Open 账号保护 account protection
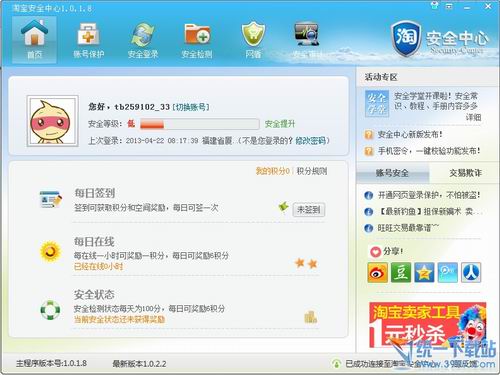The width and height of the screenshot is (500, 375). (88, 40)
